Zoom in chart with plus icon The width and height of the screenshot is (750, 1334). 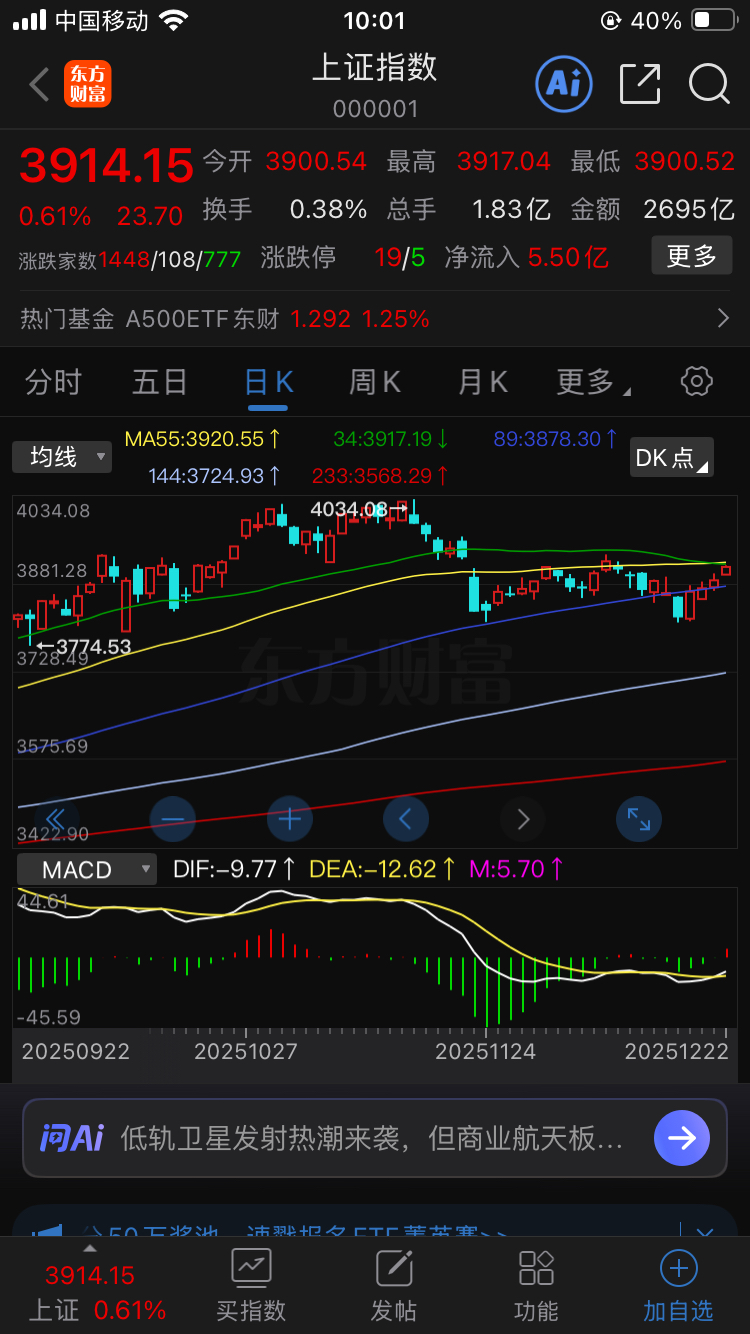tap(290, 819)
